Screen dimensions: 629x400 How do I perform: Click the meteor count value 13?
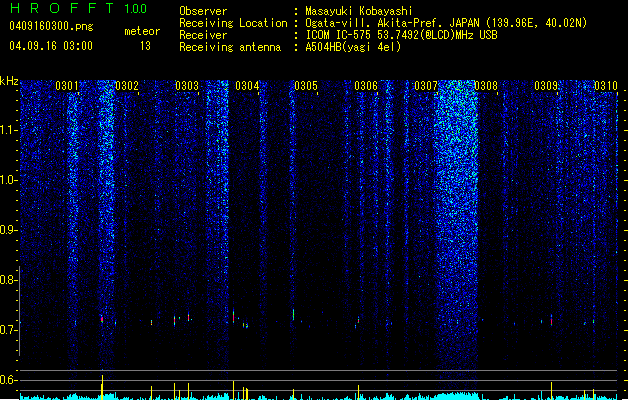click(145, 46)
